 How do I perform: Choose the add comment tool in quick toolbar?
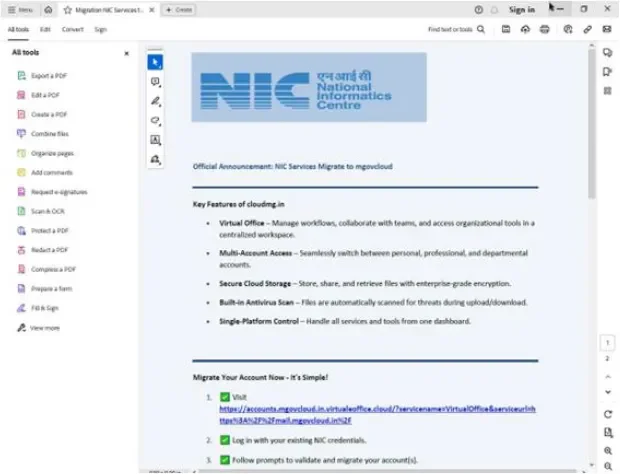pyautogui.click(x=155, y=82)
